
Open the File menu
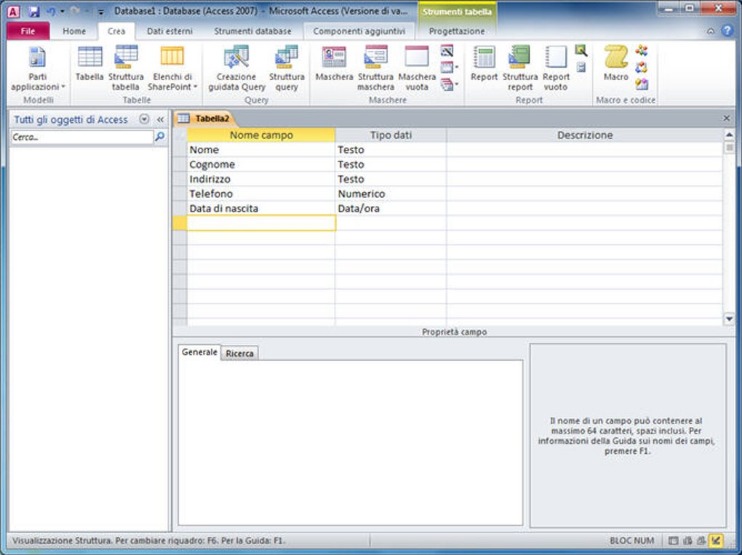[28, 31]
